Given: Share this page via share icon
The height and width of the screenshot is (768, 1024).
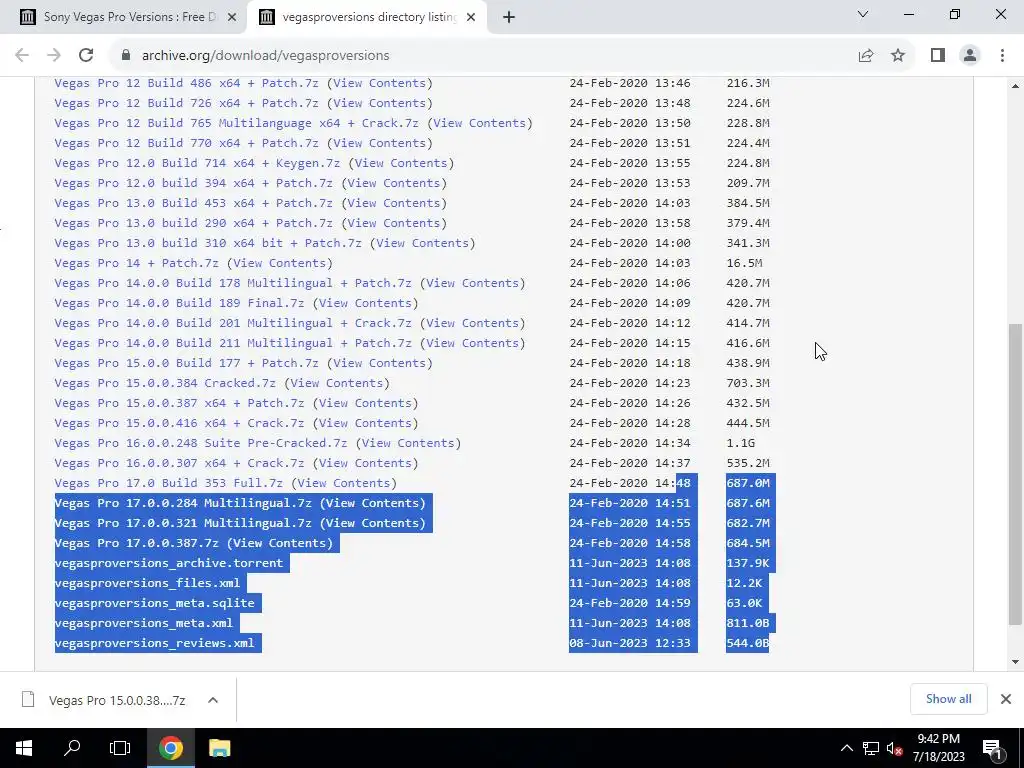Looking at the screenshot, I should pyautogui.click(x=866, y=56).
